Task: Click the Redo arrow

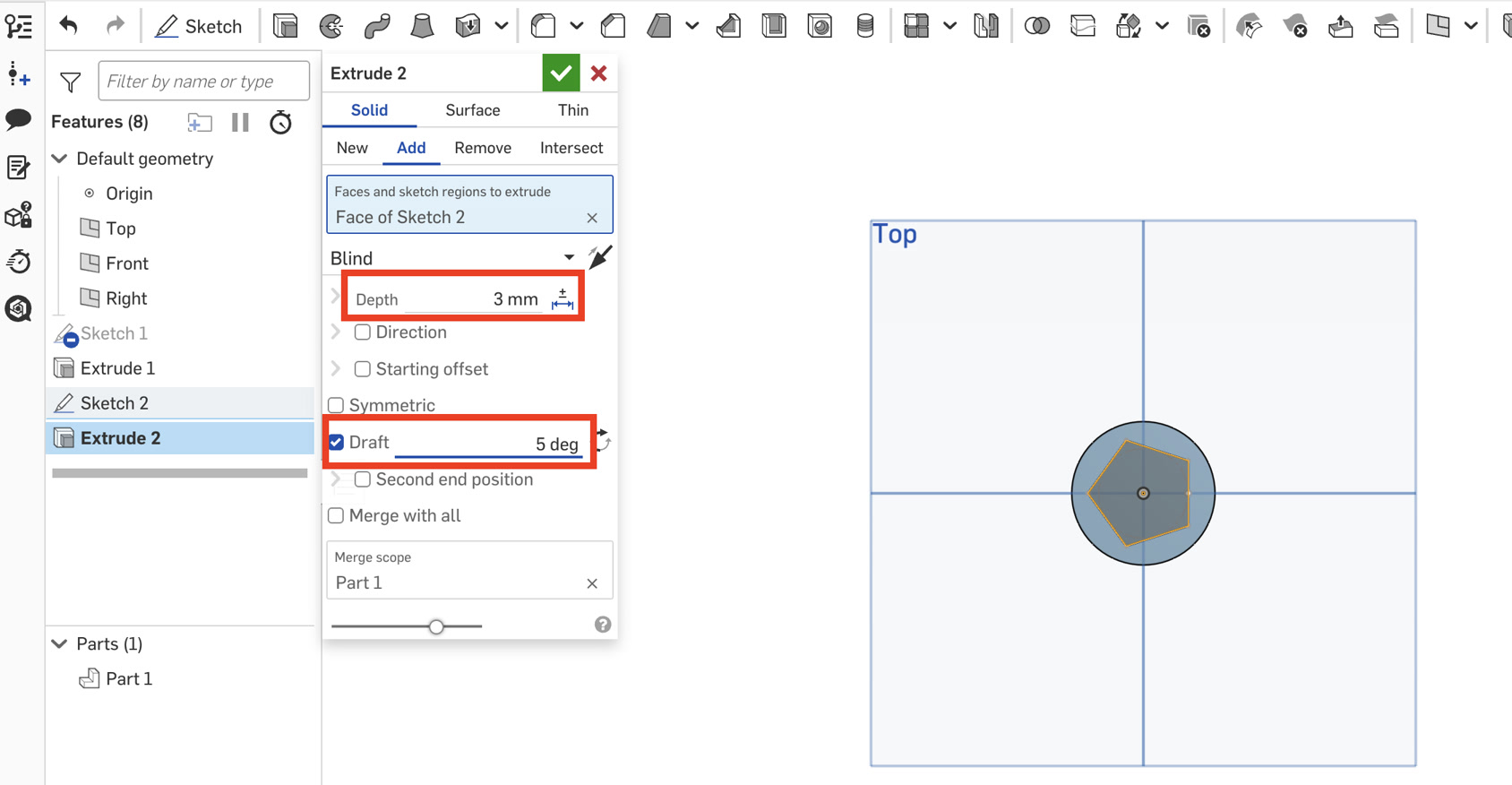Action: tap(115, 25)
